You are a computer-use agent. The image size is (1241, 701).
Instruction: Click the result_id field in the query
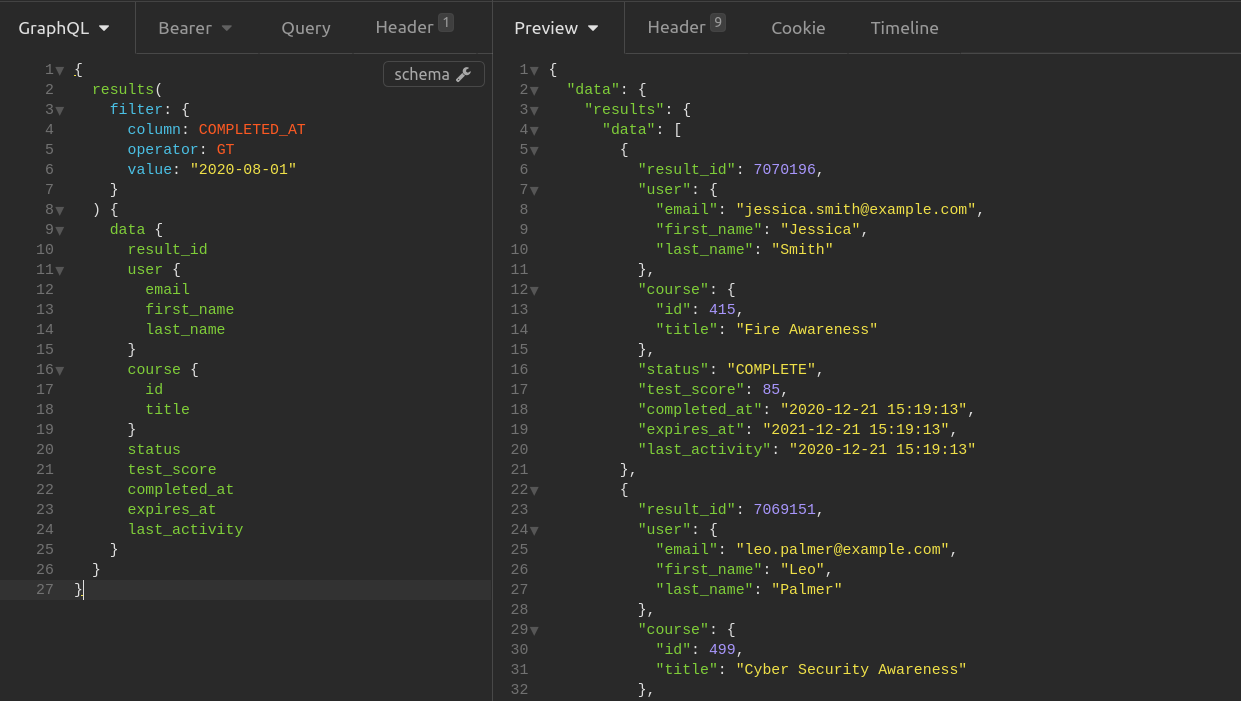168,249
